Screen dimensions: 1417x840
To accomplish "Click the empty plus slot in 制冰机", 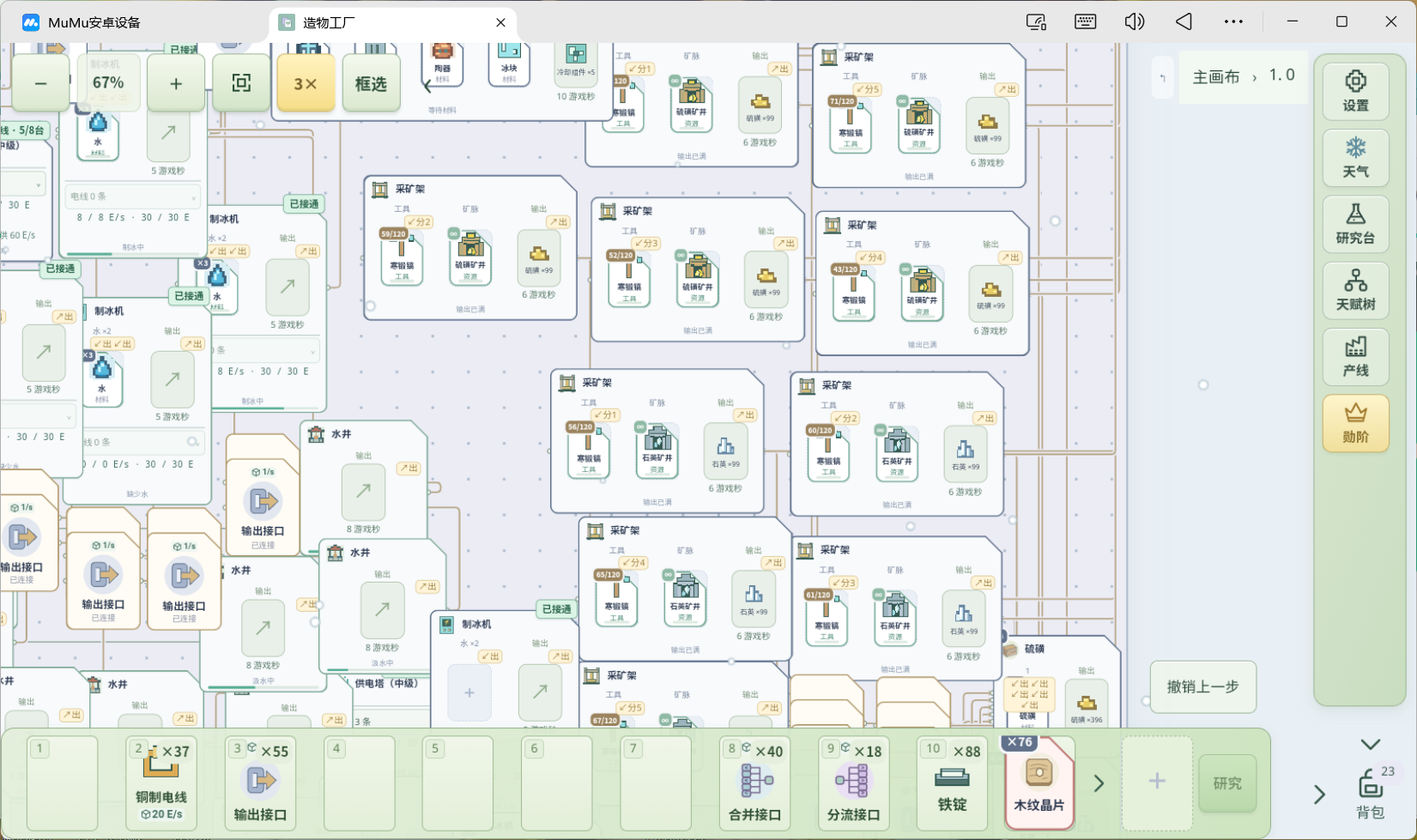I will click(469, 692).
